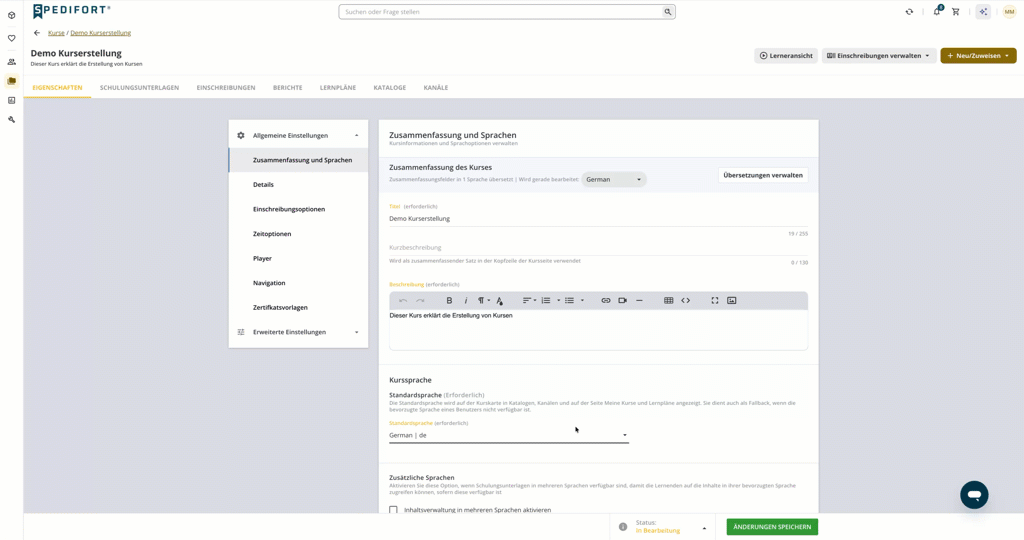Click the undo icon in the editor toolbar
Viewport: 1024px width, 540px height.
403,300
